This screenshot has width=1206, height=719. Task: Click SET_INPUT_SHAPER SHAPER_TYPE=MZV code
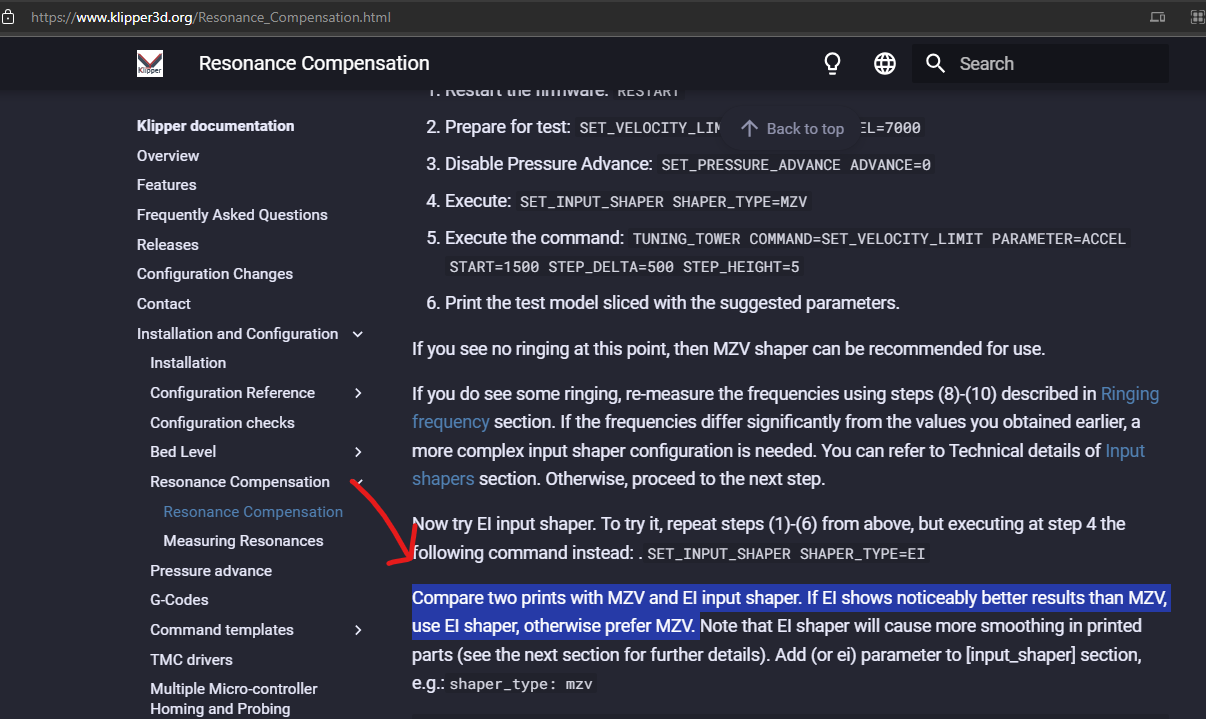[663, 202]
